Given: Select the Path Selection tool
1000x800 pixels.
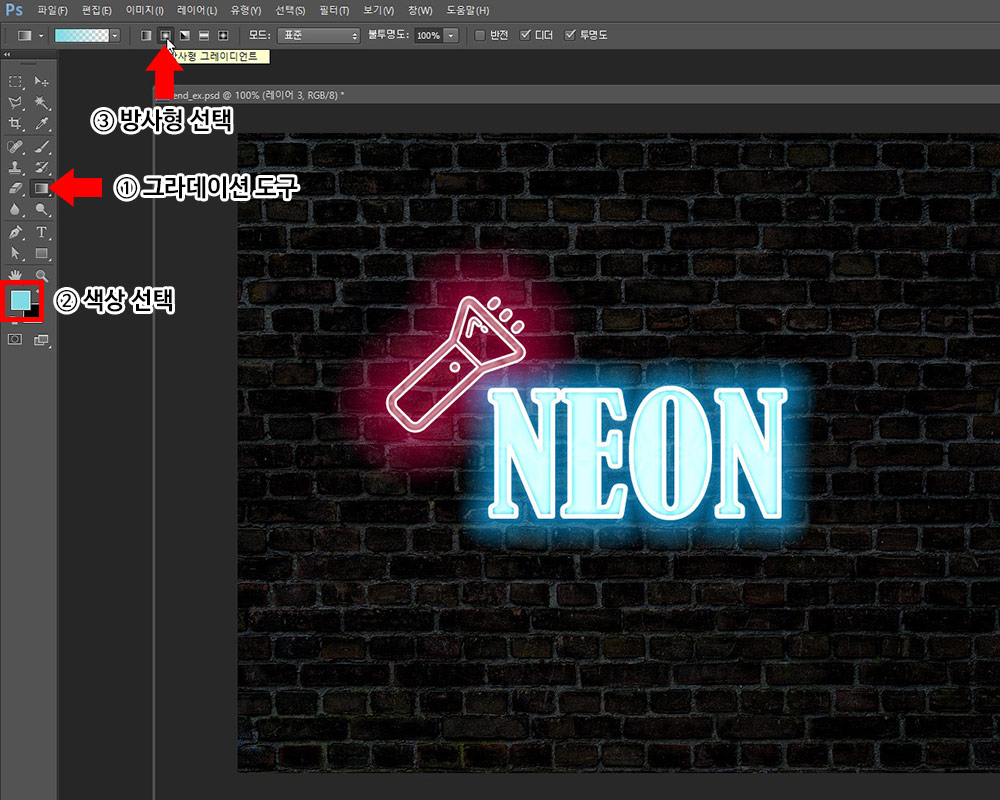Looking at the screenshot, I should click(15, 253).
